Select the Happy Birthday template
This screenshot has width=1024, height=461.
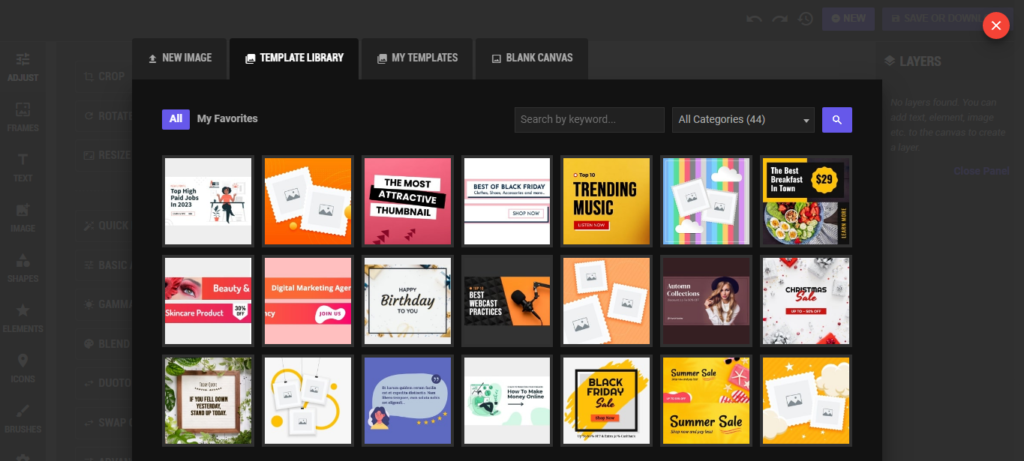[407, 300]
